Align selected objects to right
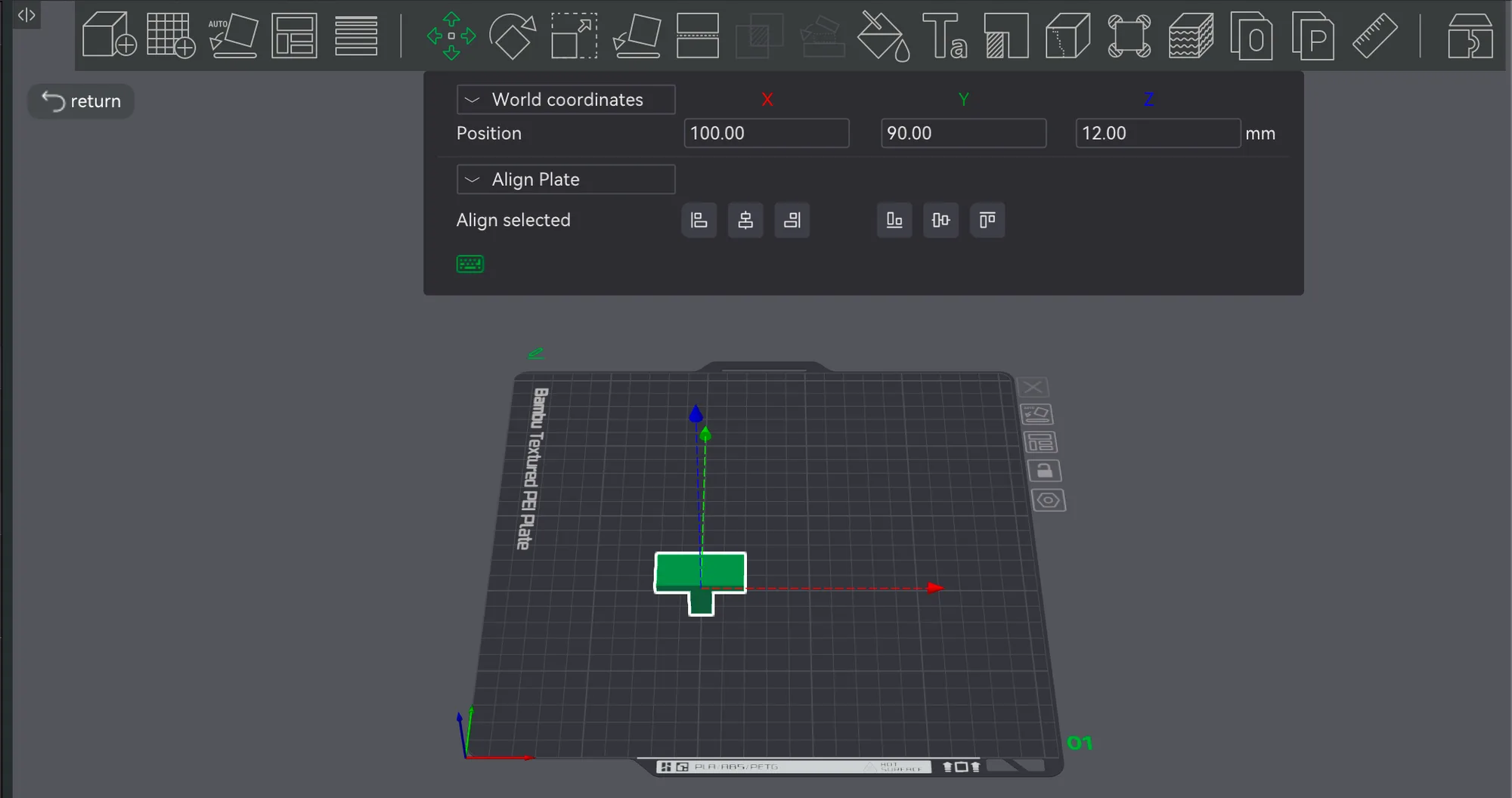Screen dimensions: 1512x798 [x=792, y=220]
